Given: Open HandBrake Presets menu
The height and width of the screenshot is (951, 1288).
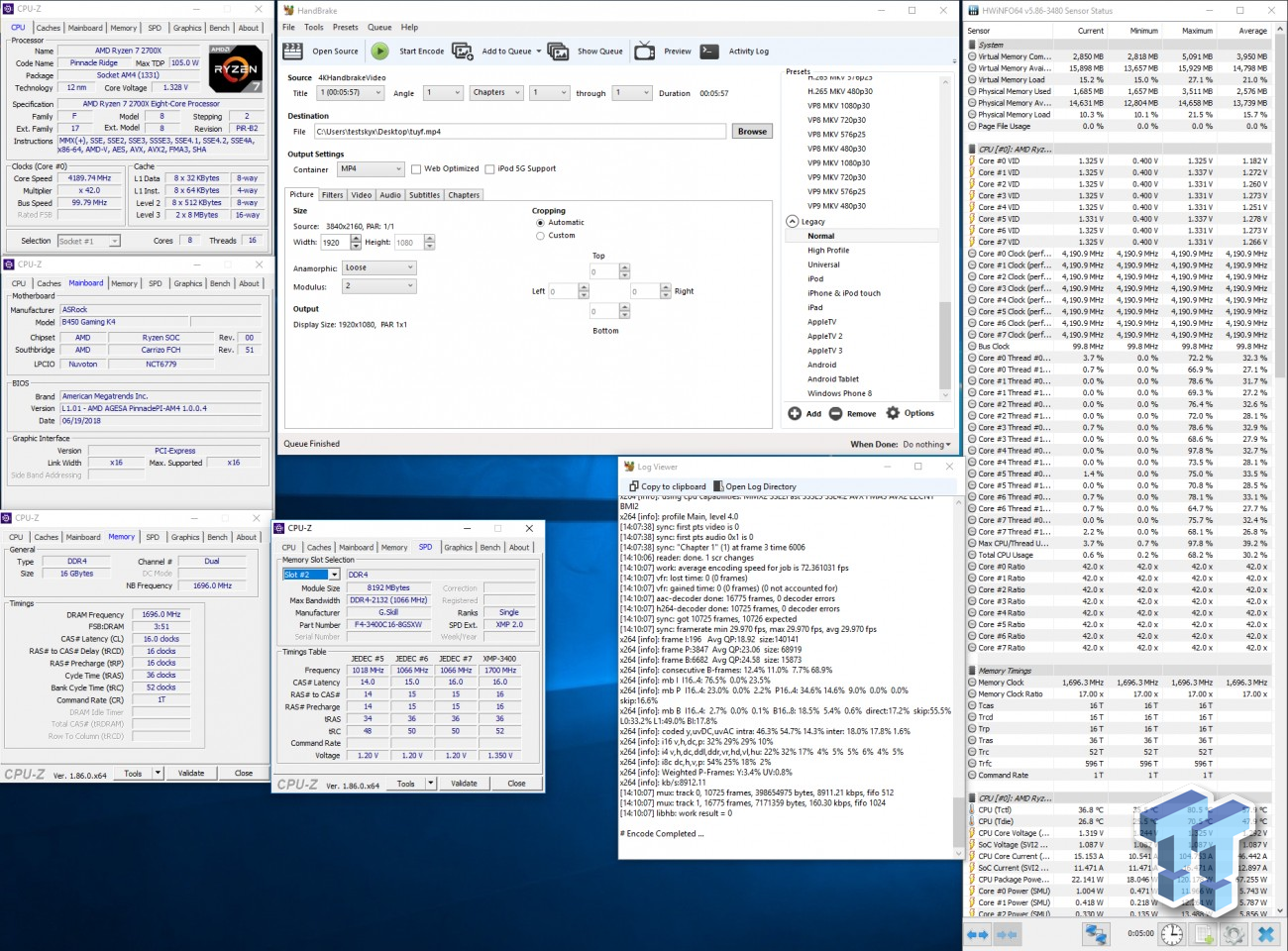Looking at the screenshot, I should click(x=345, y=28).
